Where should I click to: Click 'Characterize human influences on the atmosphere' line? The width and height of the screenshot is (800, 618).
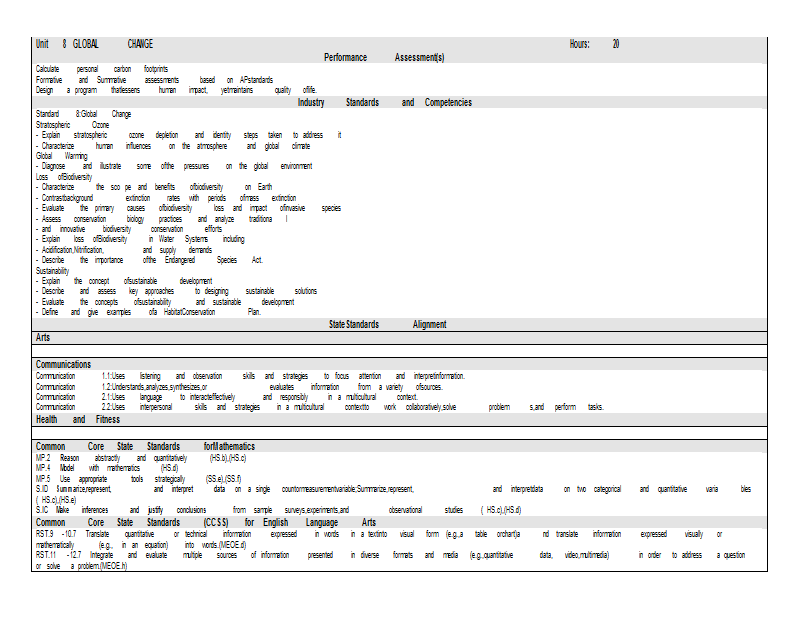coord(173,146)
